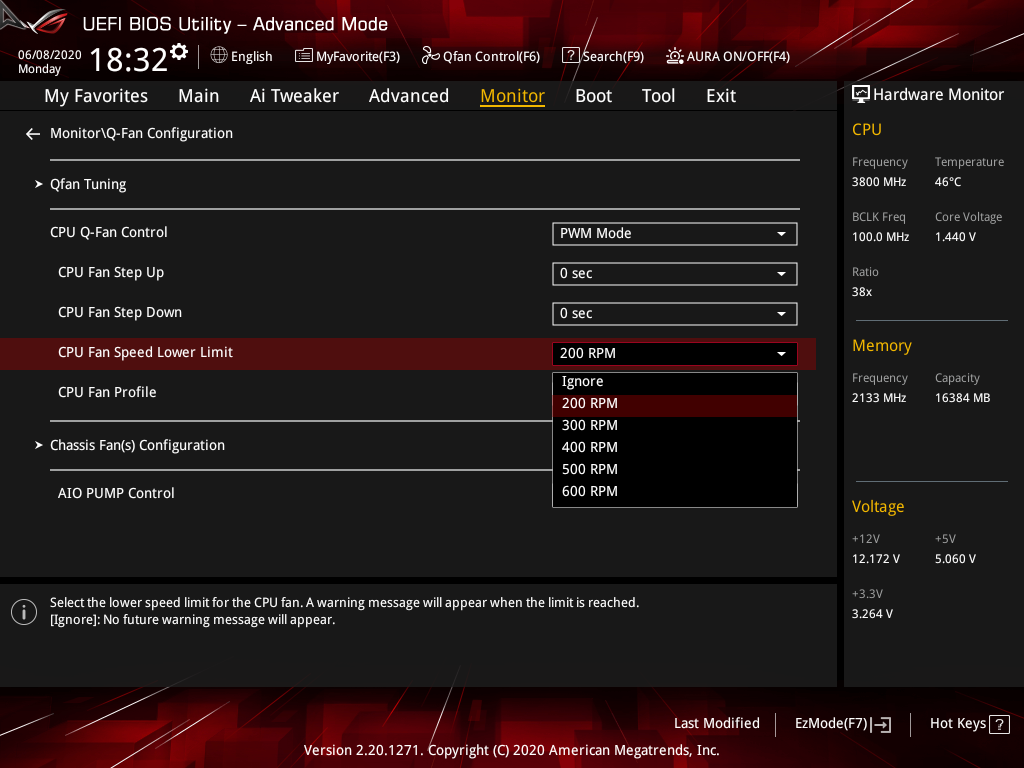Choose 200 RPM in the dropdown list
Viewport: 1024px width, 768px height.
[675, 404]
